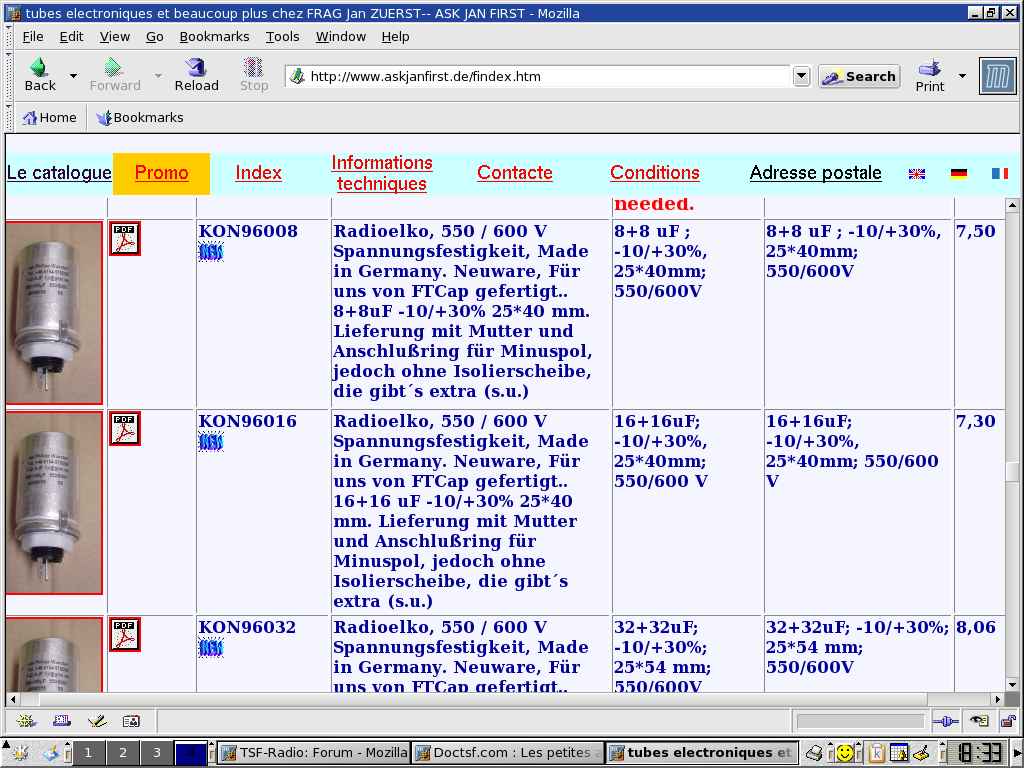
Task: Open the Forward history dropdown arrow
Action: click(157, 76)
